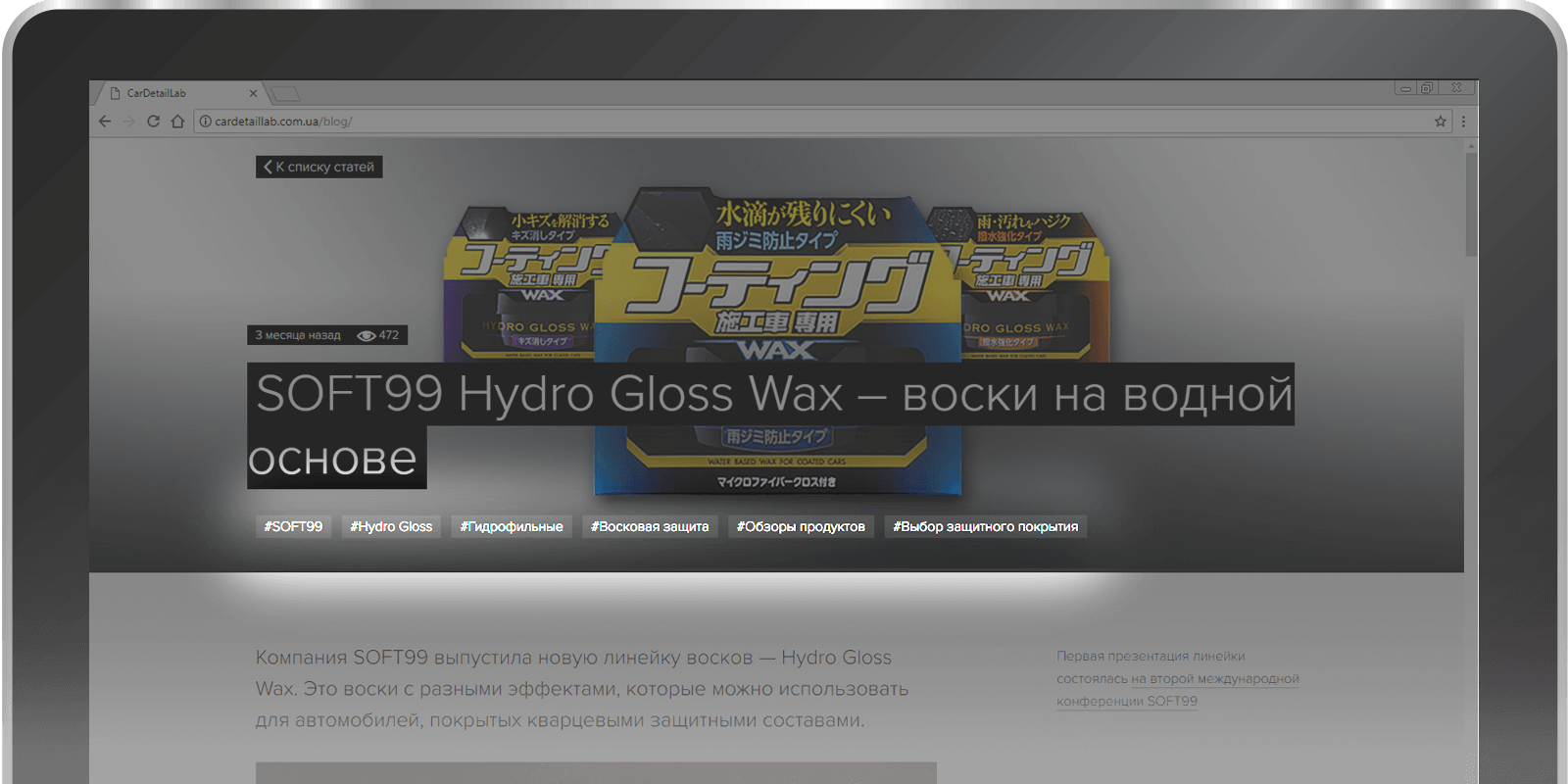Open a new tab next to CarDetailLab
The width and height of the screenshot is (1568, 784).
285,94
